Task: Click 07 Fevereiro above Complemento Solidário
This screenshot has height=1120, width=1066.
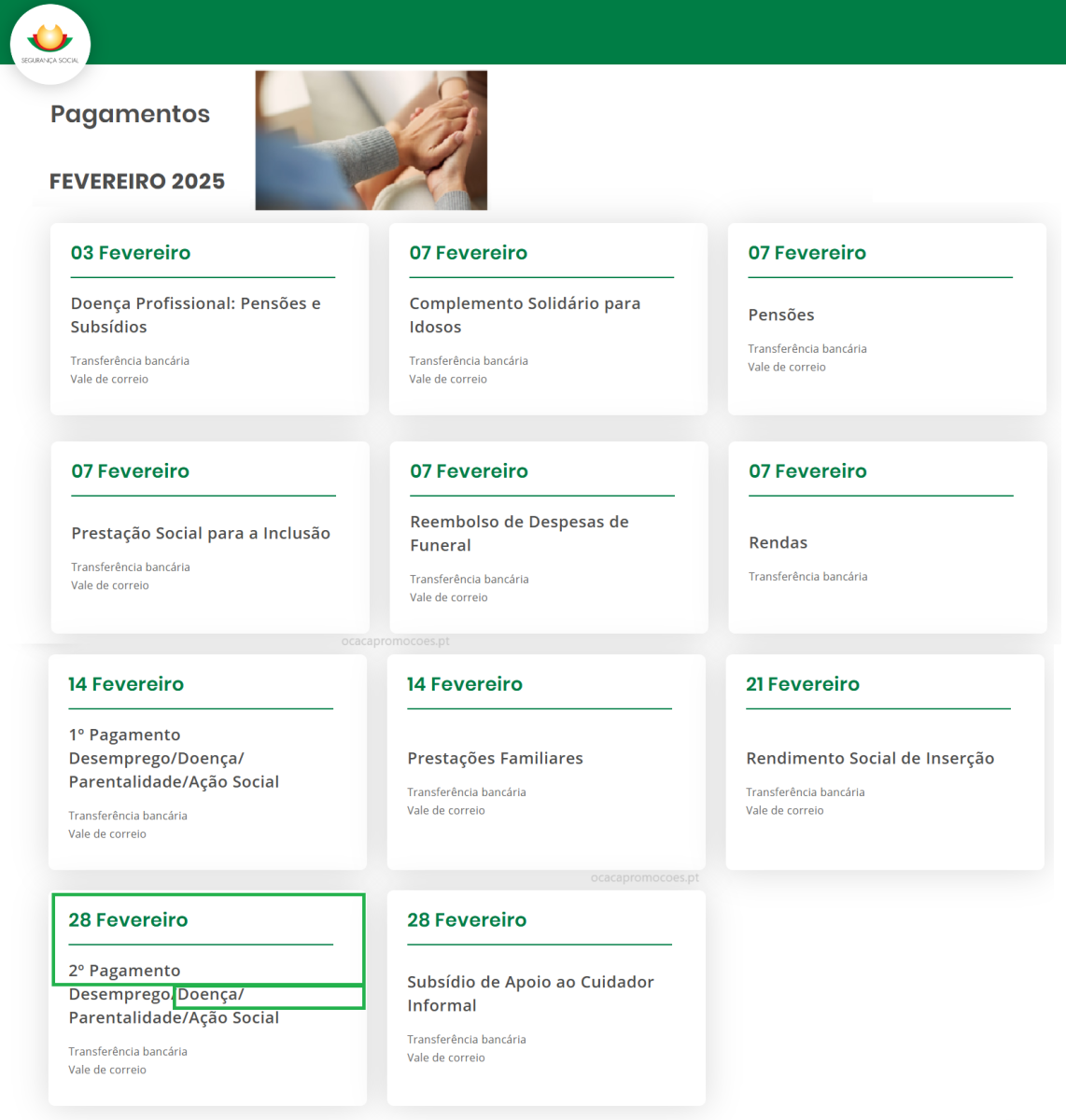Action: point(469,253)
